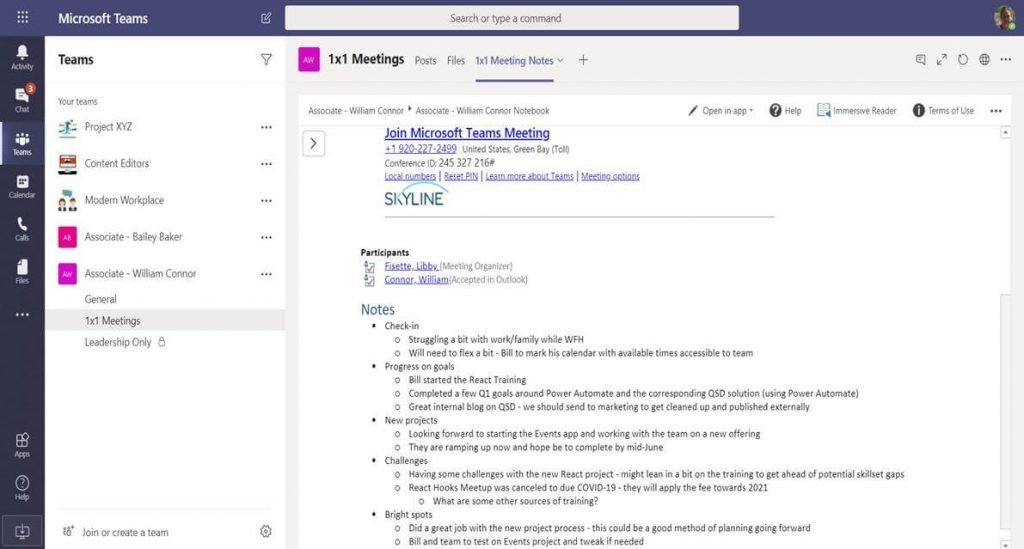Click download desktop app icon
The width and height of the screenshot is (1024, 549).
pyautogui.click(x=22, y=531)
